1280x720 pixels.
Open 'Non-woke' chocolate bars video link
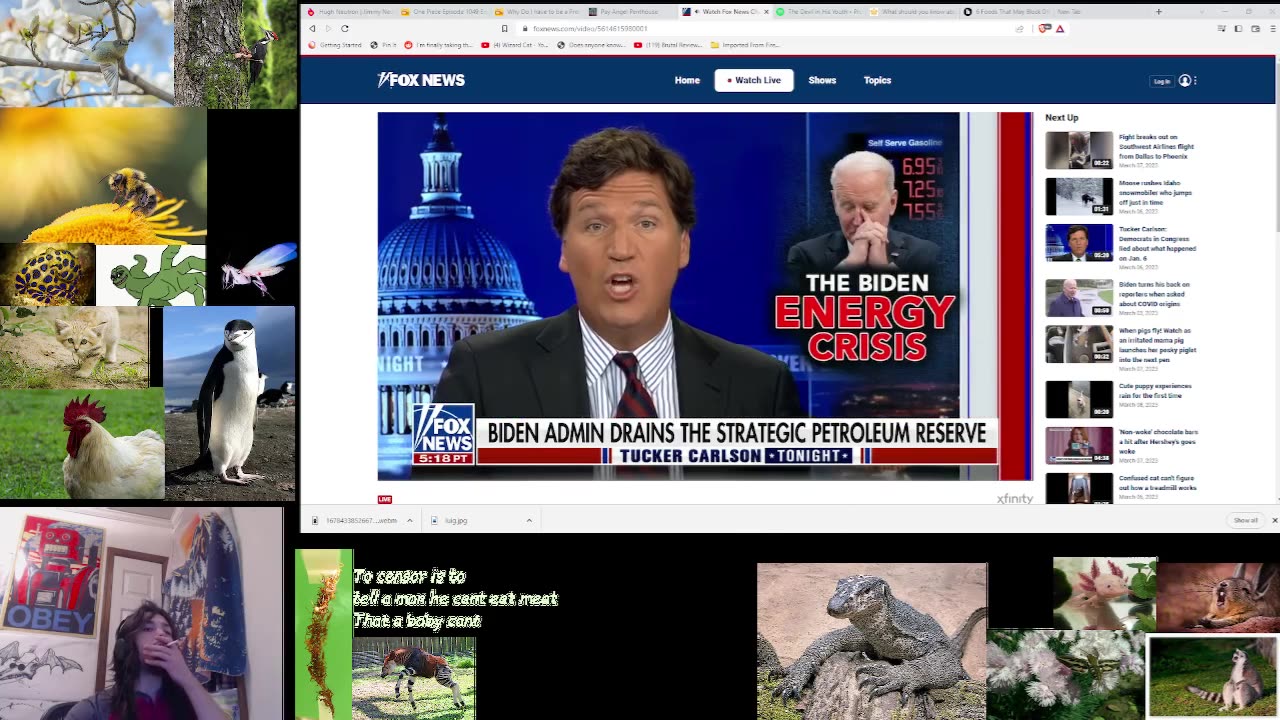pos(1158,441)
